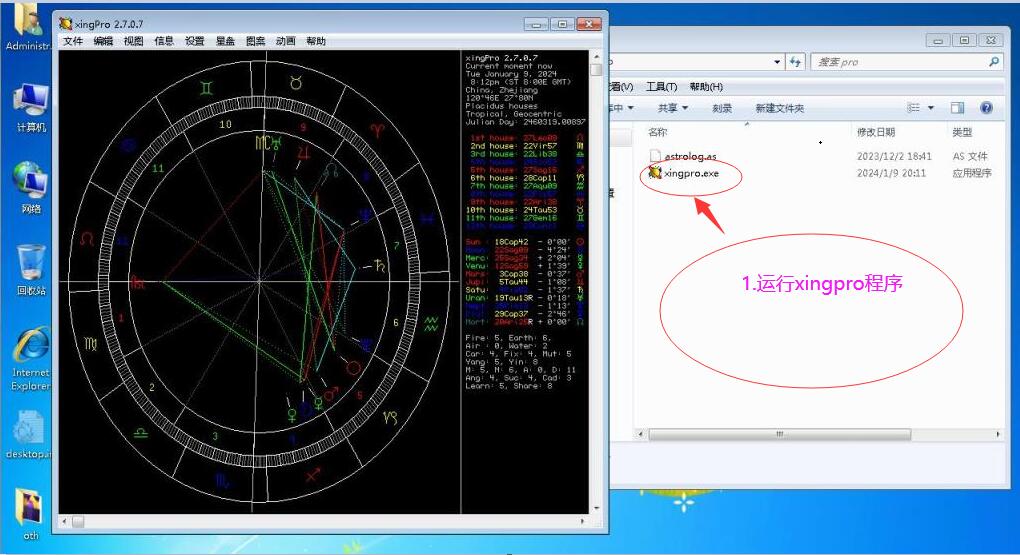Click the AS 文件 type cell
Image resolution: width=1020 pixels, height=555 pixels.
point(970,156)
